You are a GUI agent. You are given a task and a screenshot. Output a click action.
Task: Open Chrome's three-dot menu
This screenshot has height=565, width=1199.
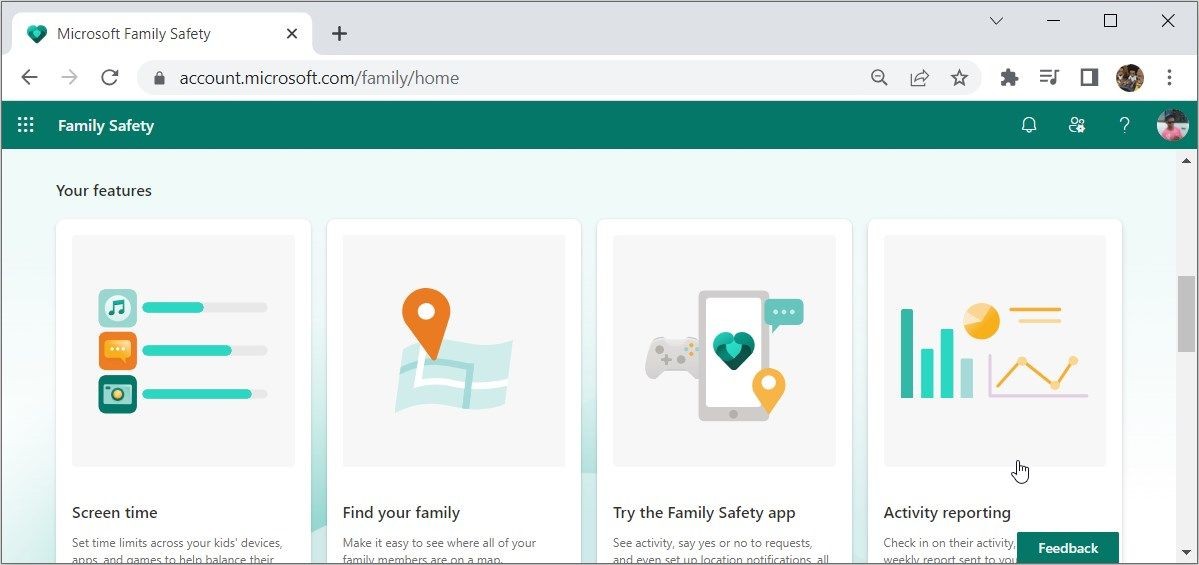[x=1169, y=77]
